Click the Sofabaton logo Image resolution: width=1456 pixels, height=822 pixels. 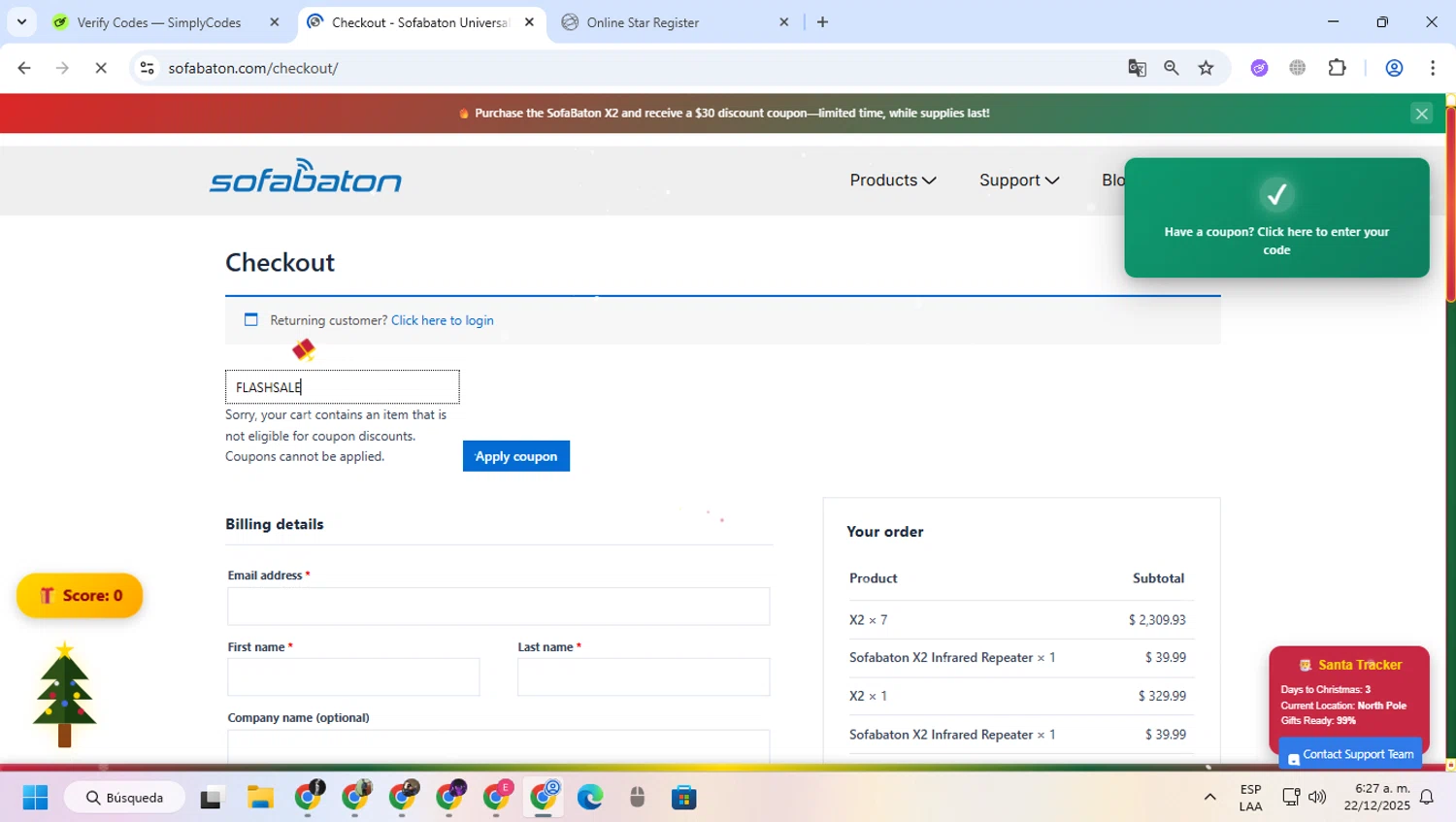[x=306, y=177]
